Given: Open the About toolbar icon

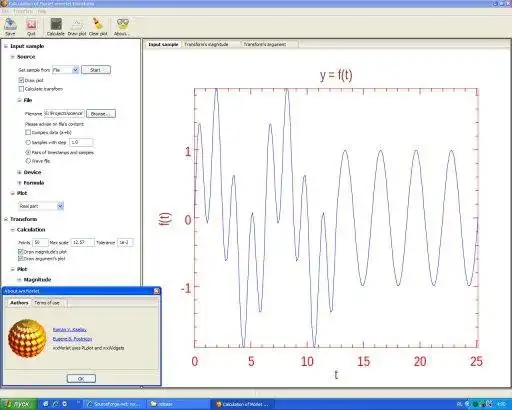Looking at the screenshot, I should pos(122,27).
